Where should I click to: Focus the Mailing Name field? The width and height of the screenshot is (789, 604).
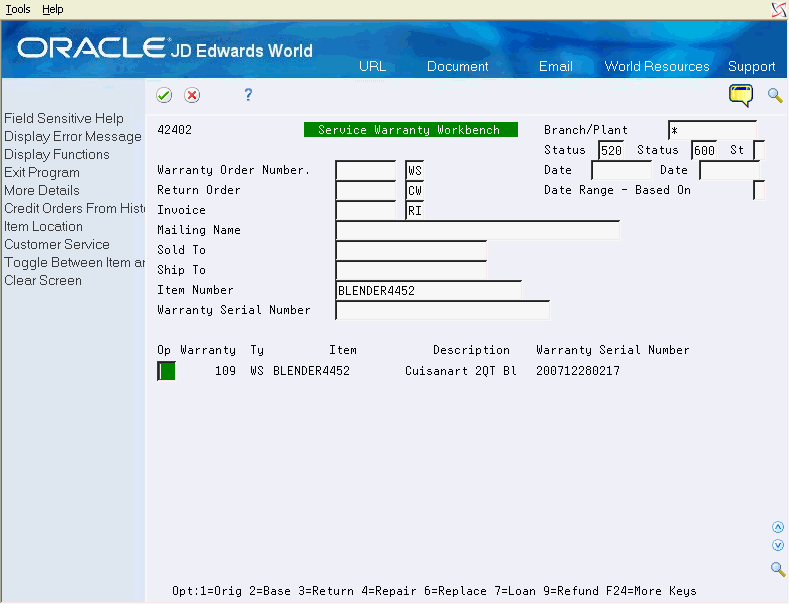tap(478, 230)
